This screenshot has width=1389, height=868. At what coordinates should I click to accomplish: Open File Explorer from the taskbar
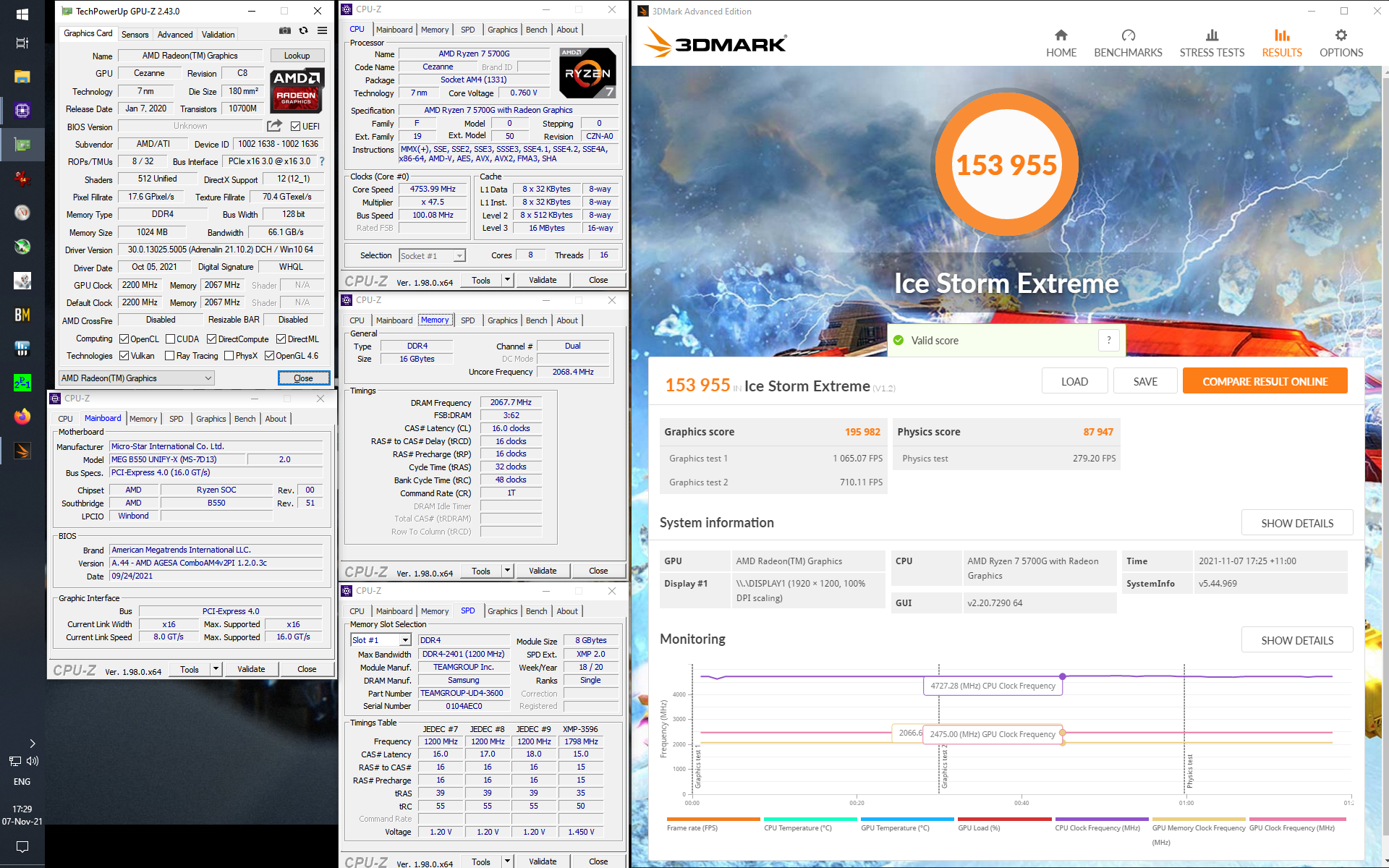22,77
